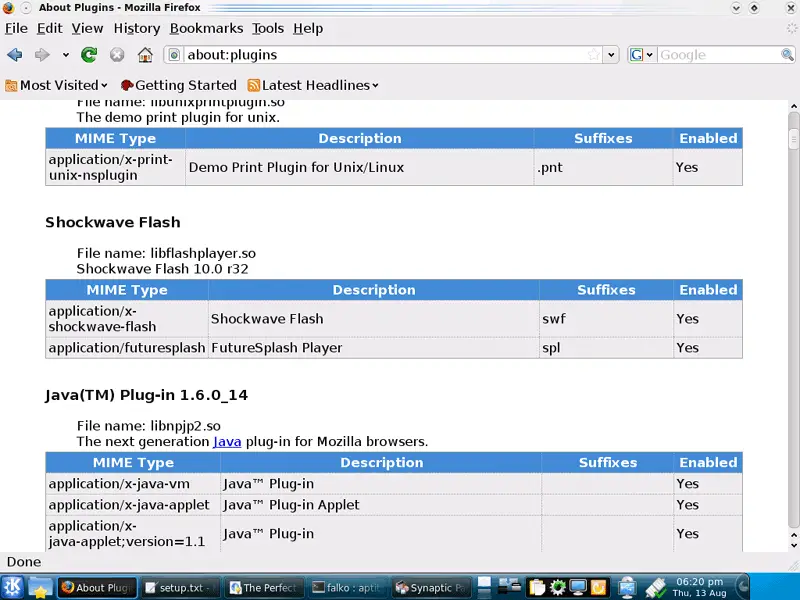The image size is (800, 600).
Task: Click the Stop loading button
Action: [117, 55]
